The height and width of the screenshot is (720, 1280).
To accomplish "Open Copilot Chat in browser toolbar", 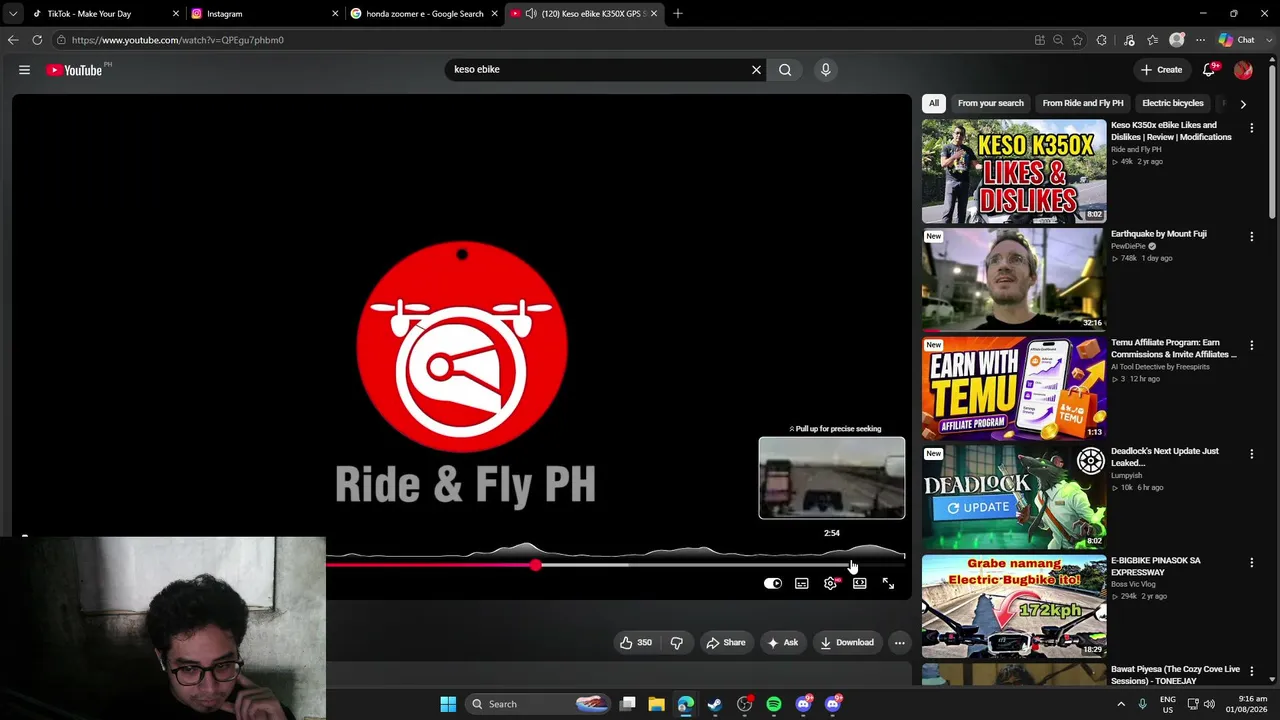I will [x=1237, y=40].
